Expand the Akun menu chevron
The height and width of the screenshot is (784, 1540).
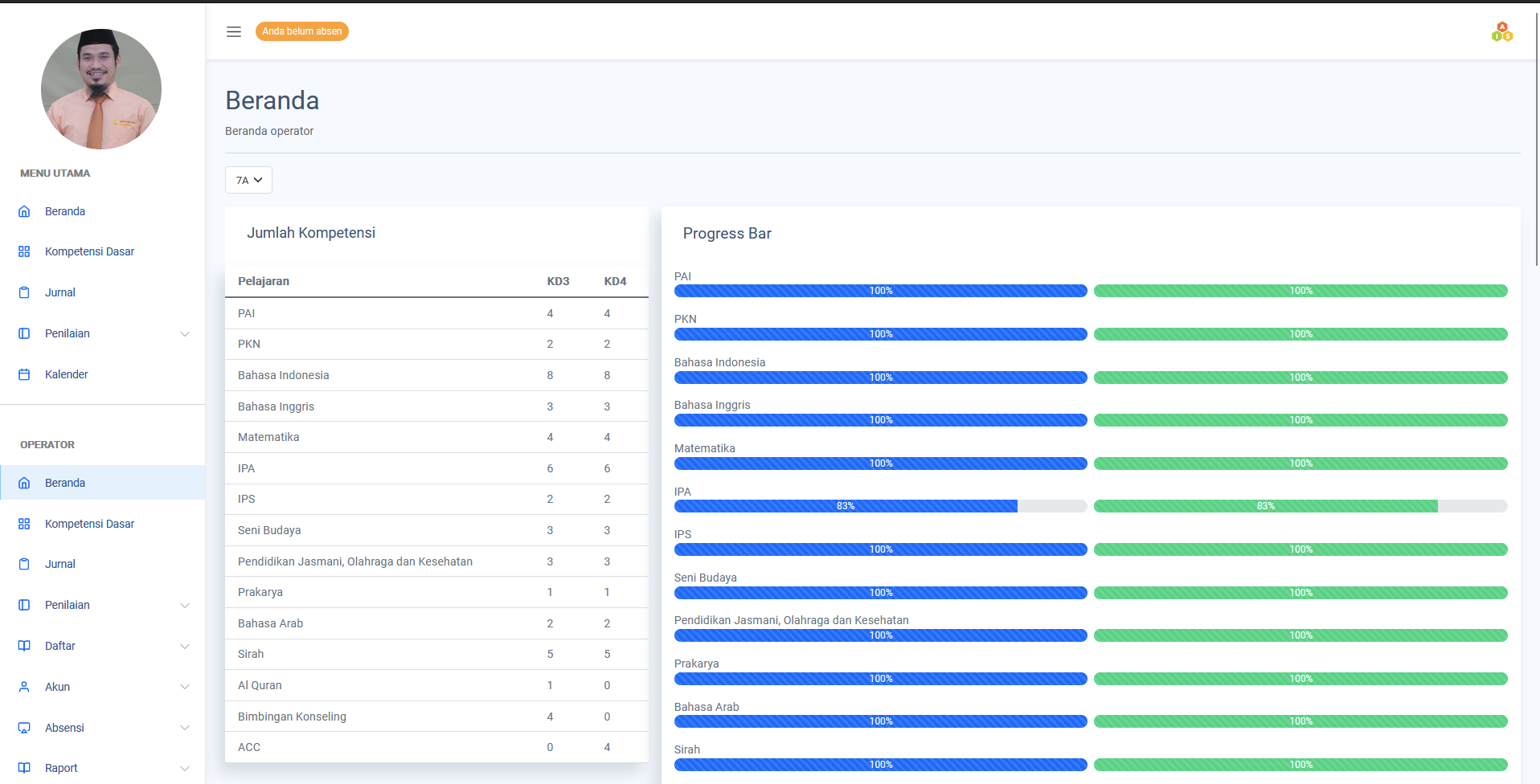click(186, 687)
